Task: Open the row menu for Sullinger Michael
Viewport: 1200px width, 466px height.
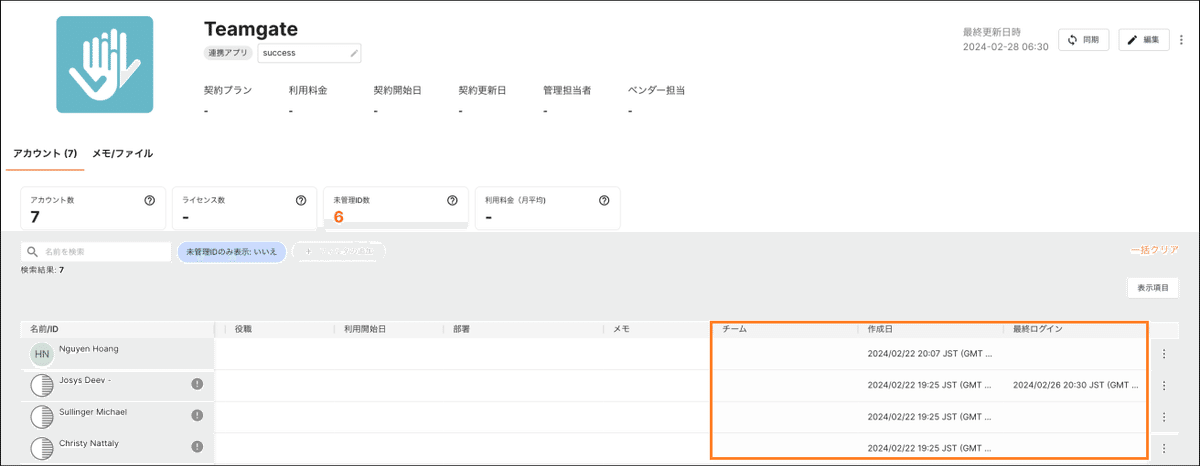Action: 1164,417
